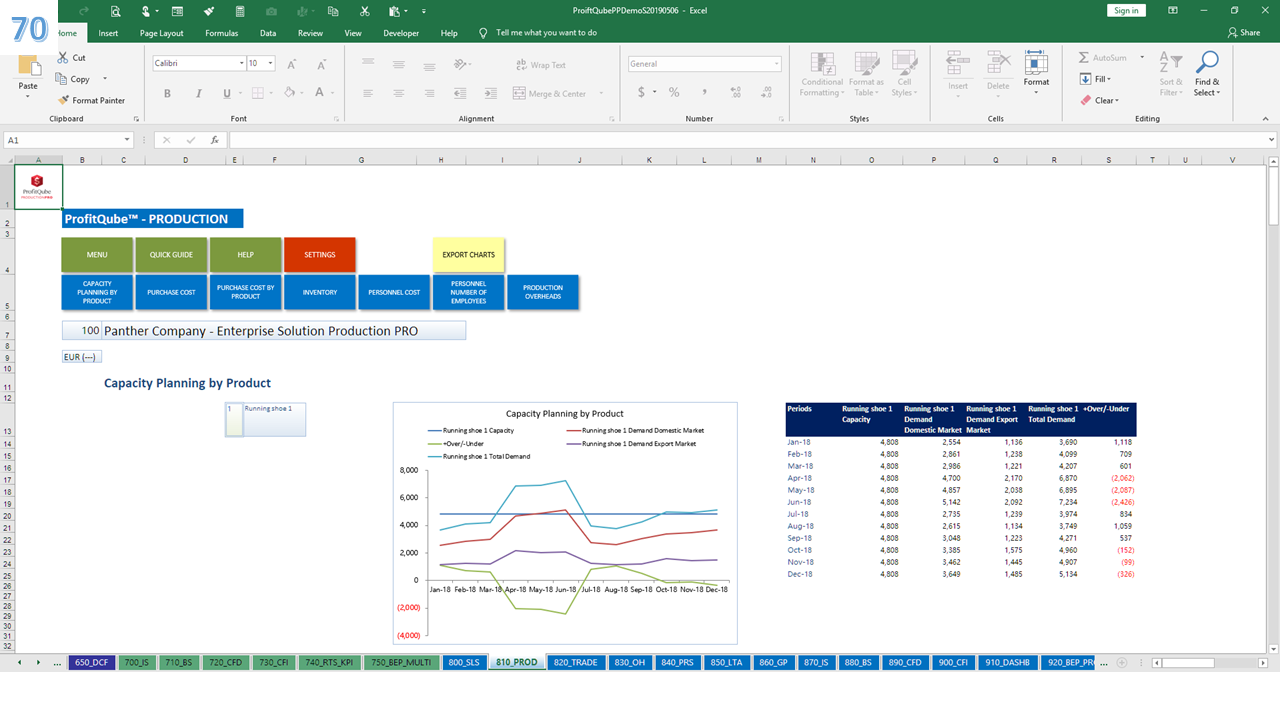1280x720 pixels.
Task: Open the Developer ribbon tab
Action: [x=401, y=33]
